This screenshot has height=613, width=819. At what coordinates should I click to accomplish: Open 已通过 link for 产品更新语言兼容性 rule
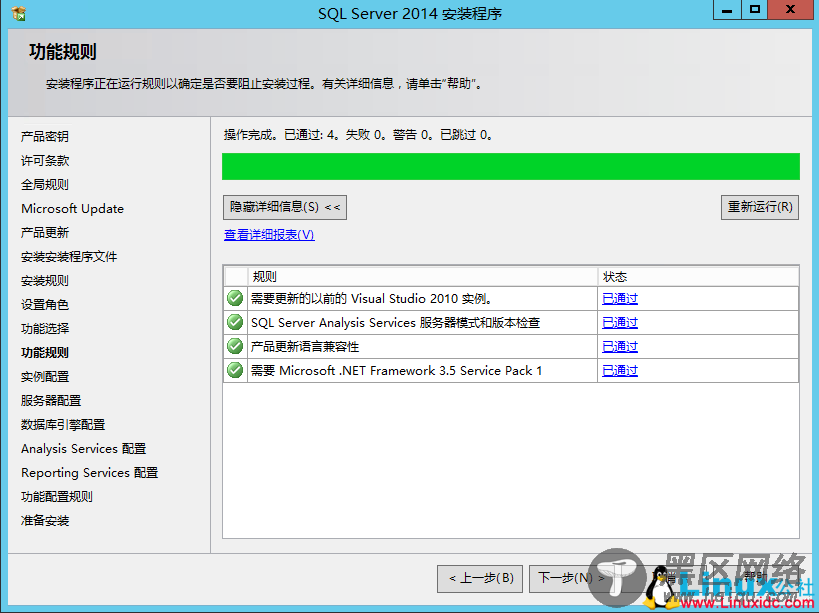[x=620, y=347]
